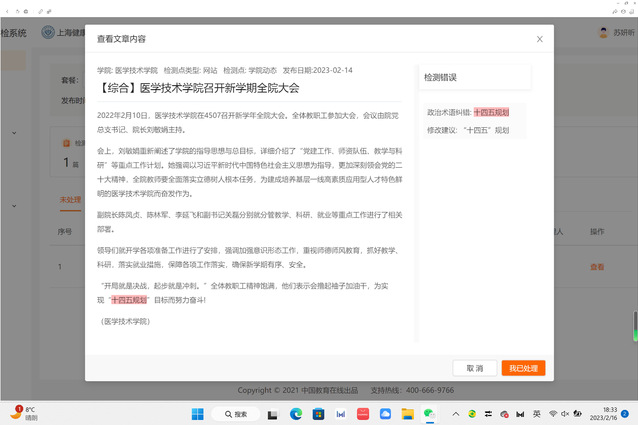Collapse the left sidebar chevron menu
Image resolution: width=638 pixels, height=425 pixels.
click(x=13, y=132)
